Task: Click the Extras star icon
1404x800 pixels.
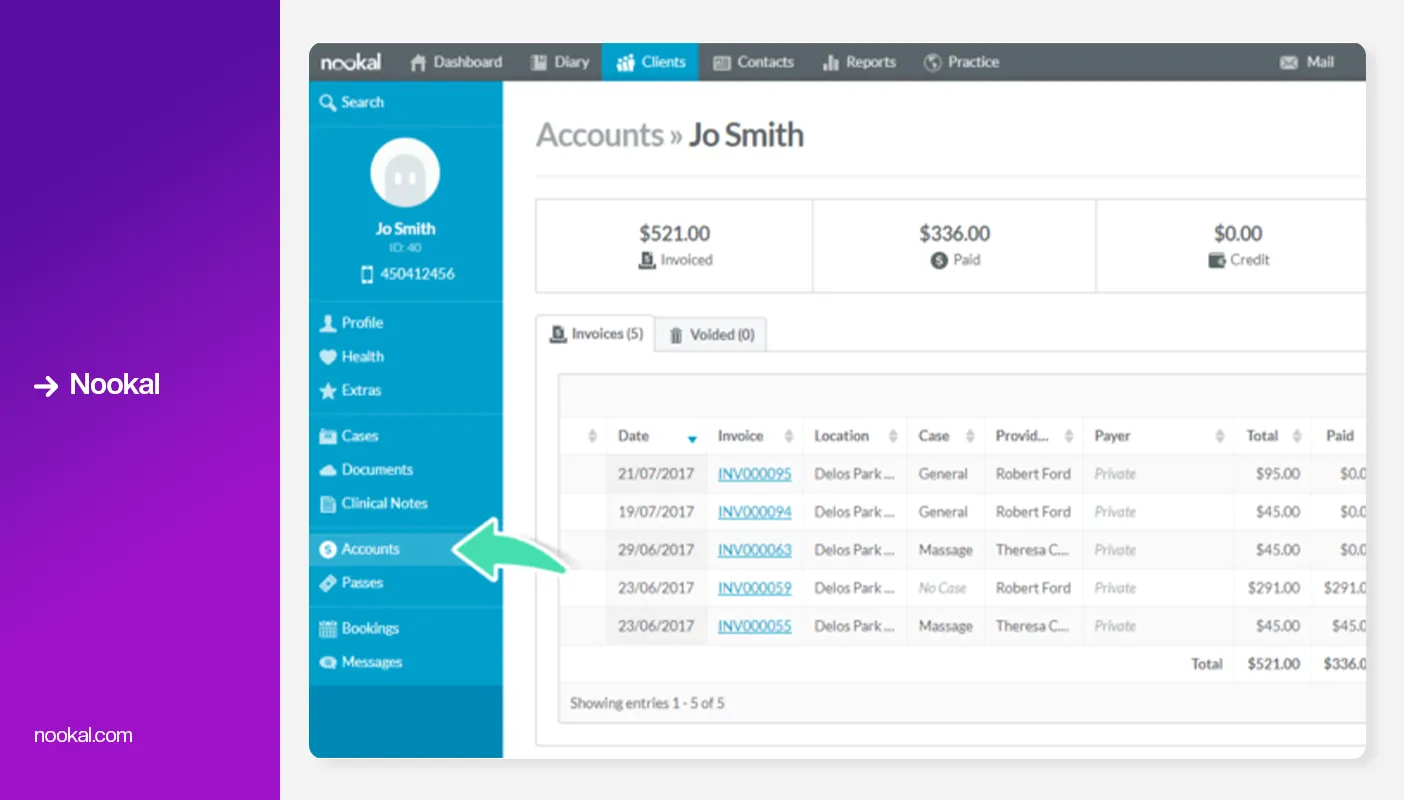Action: pos(327,391)
